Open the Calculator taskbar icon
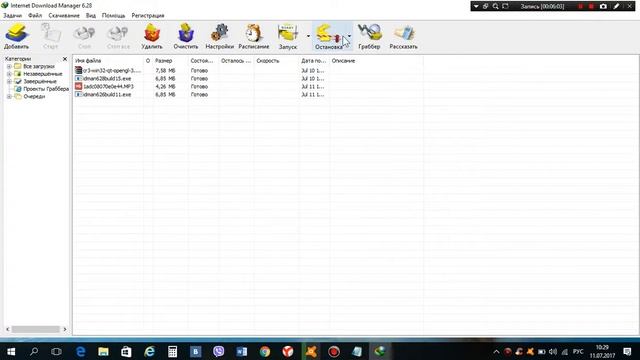This screenshot has width=640, height=360. (x=172, y=351)
